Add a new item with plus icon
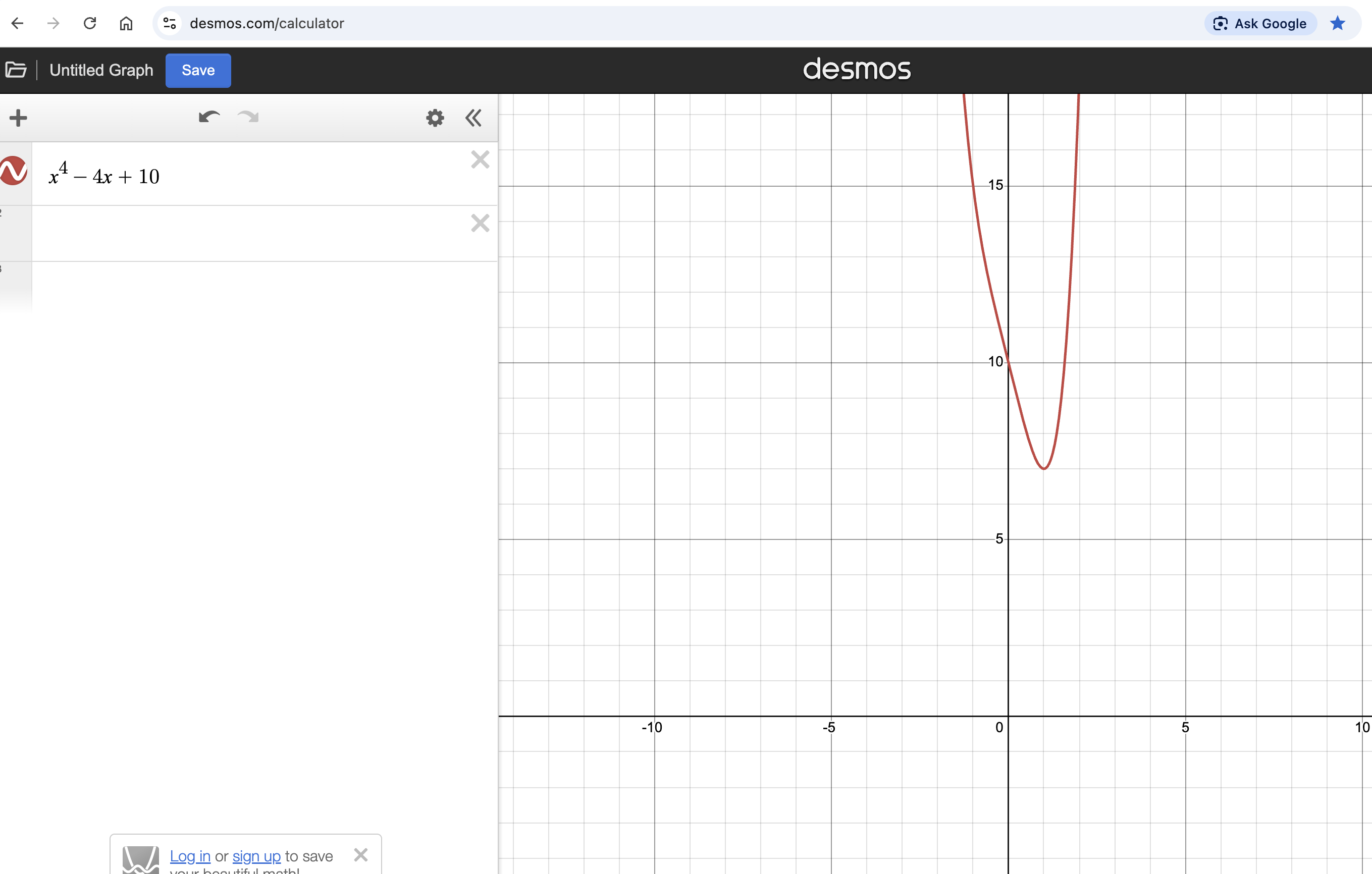1372x874 pixels. click(18, 118)
